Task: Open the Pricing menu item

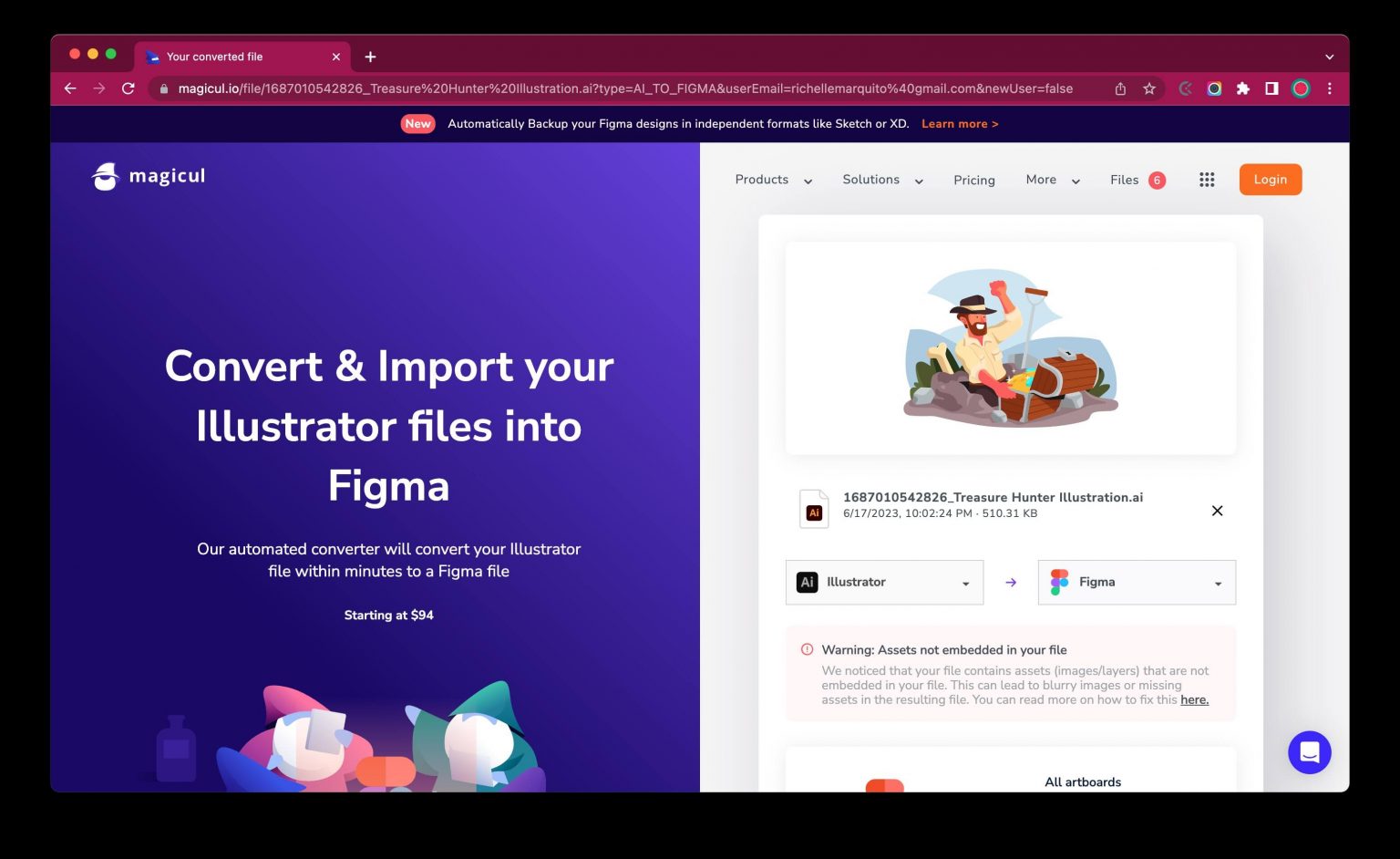Action: pos(973,180)
